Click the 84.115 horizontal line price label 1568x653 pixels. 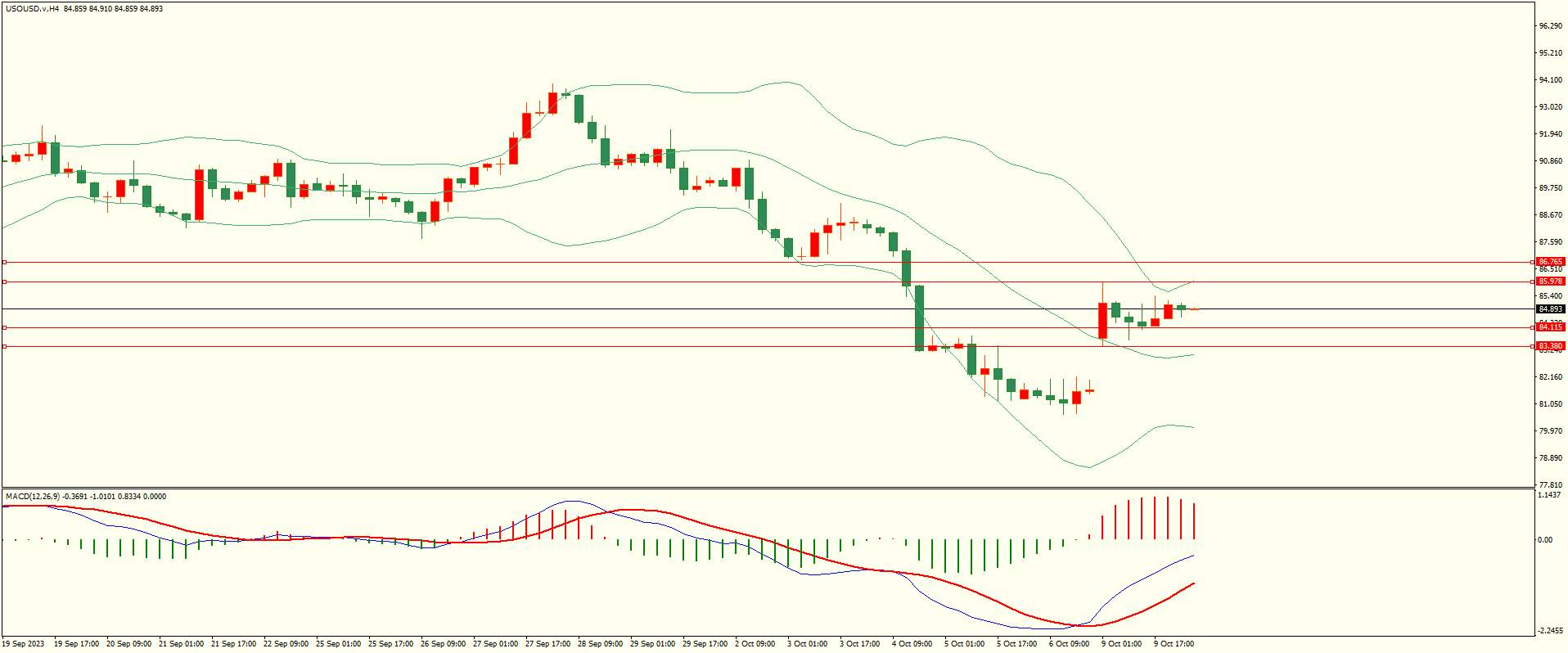tap(1550, 327)
